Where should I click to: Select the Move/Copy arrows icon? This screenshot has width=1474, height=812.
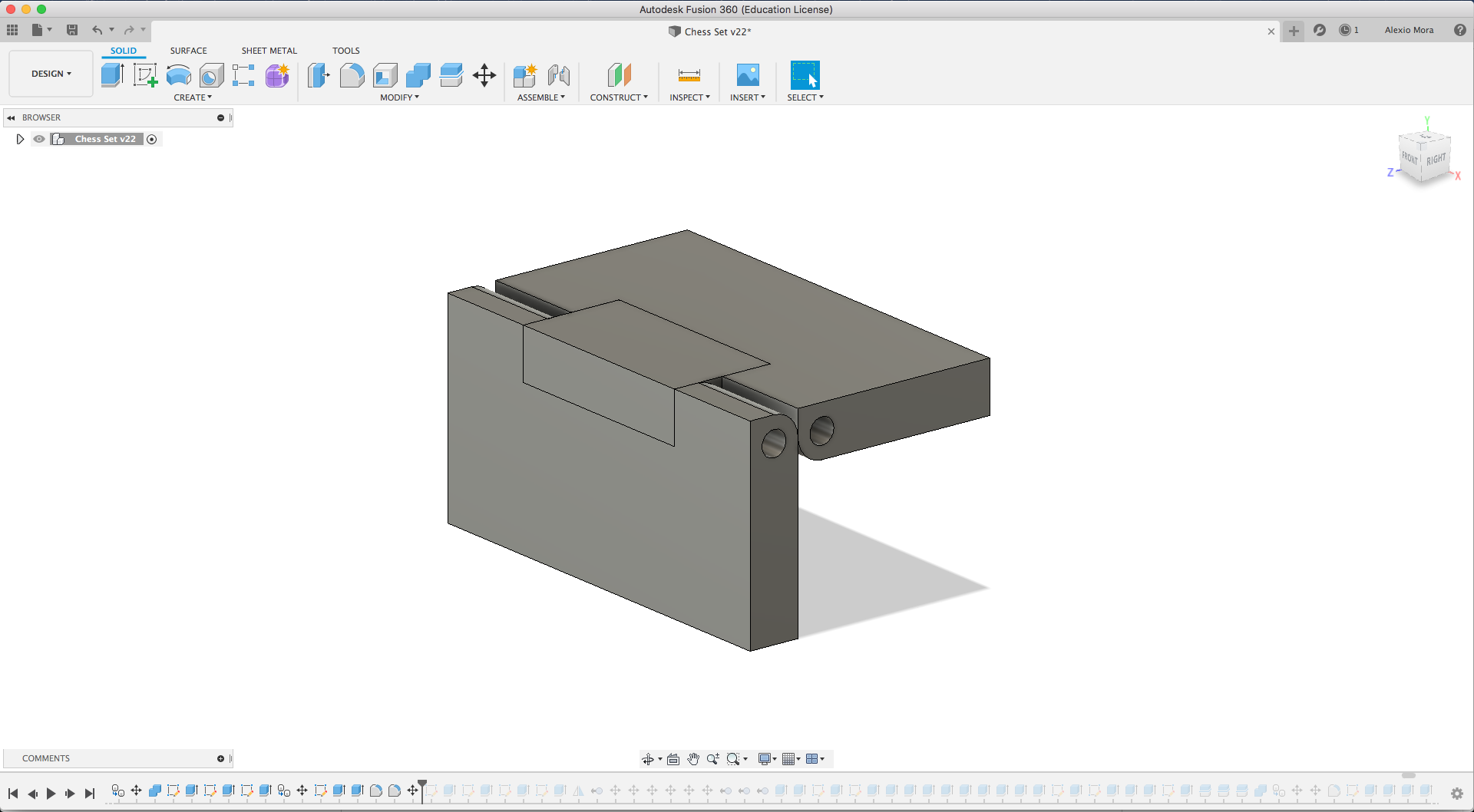(x=484, y=75)
